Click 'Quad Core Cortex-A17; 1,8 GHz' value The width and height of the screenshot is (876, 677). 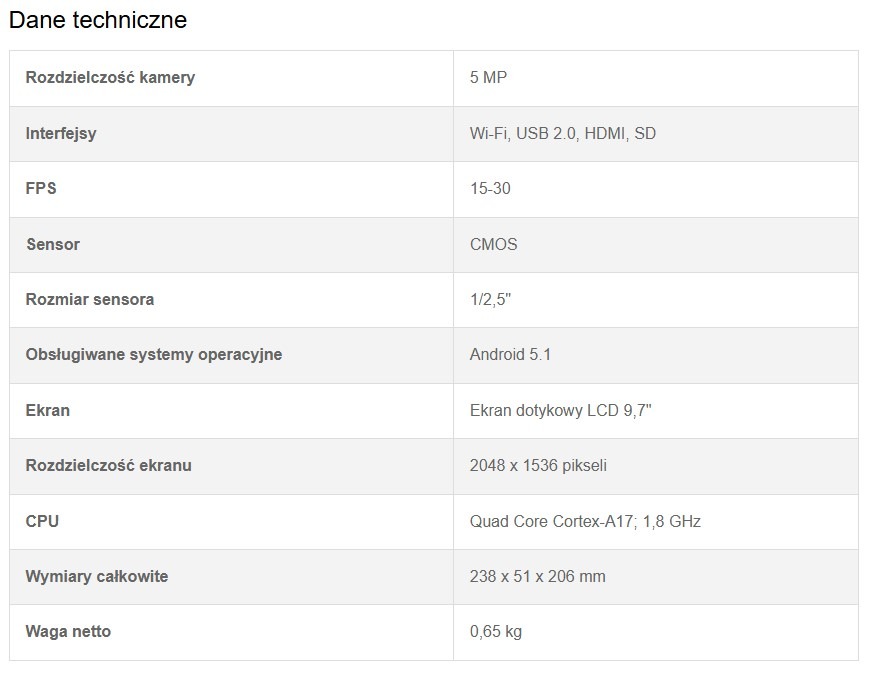pyautogui.click(x=585, y=521)
